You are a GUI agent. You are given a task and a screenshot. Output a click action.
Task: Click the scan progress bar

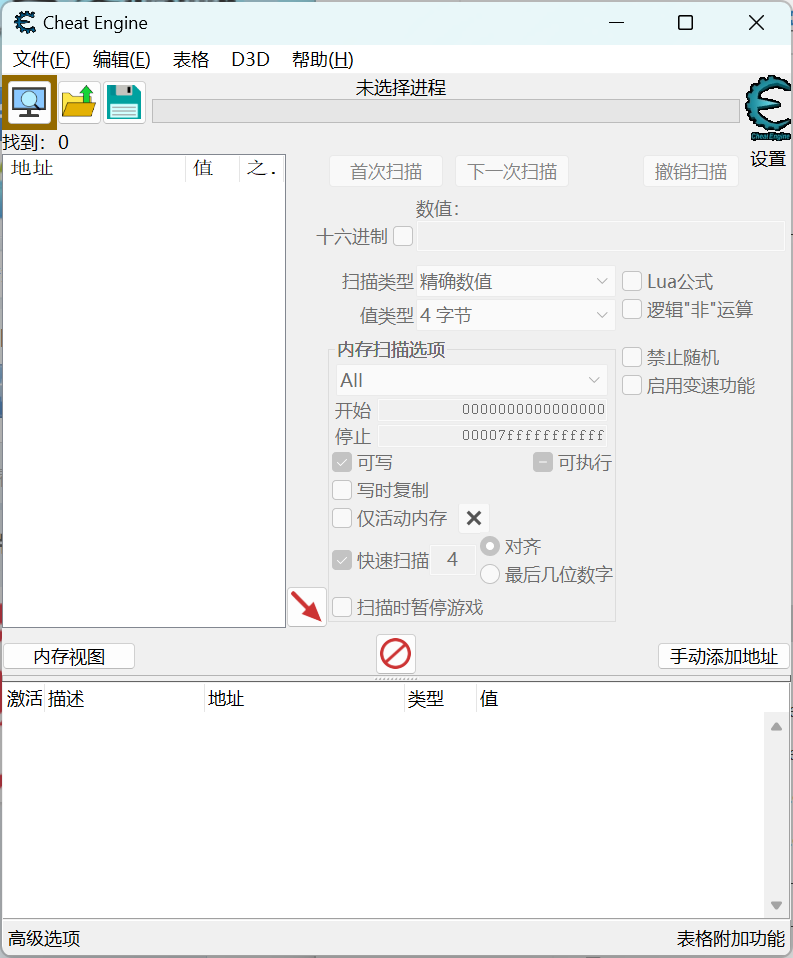[x=446, y=111]
